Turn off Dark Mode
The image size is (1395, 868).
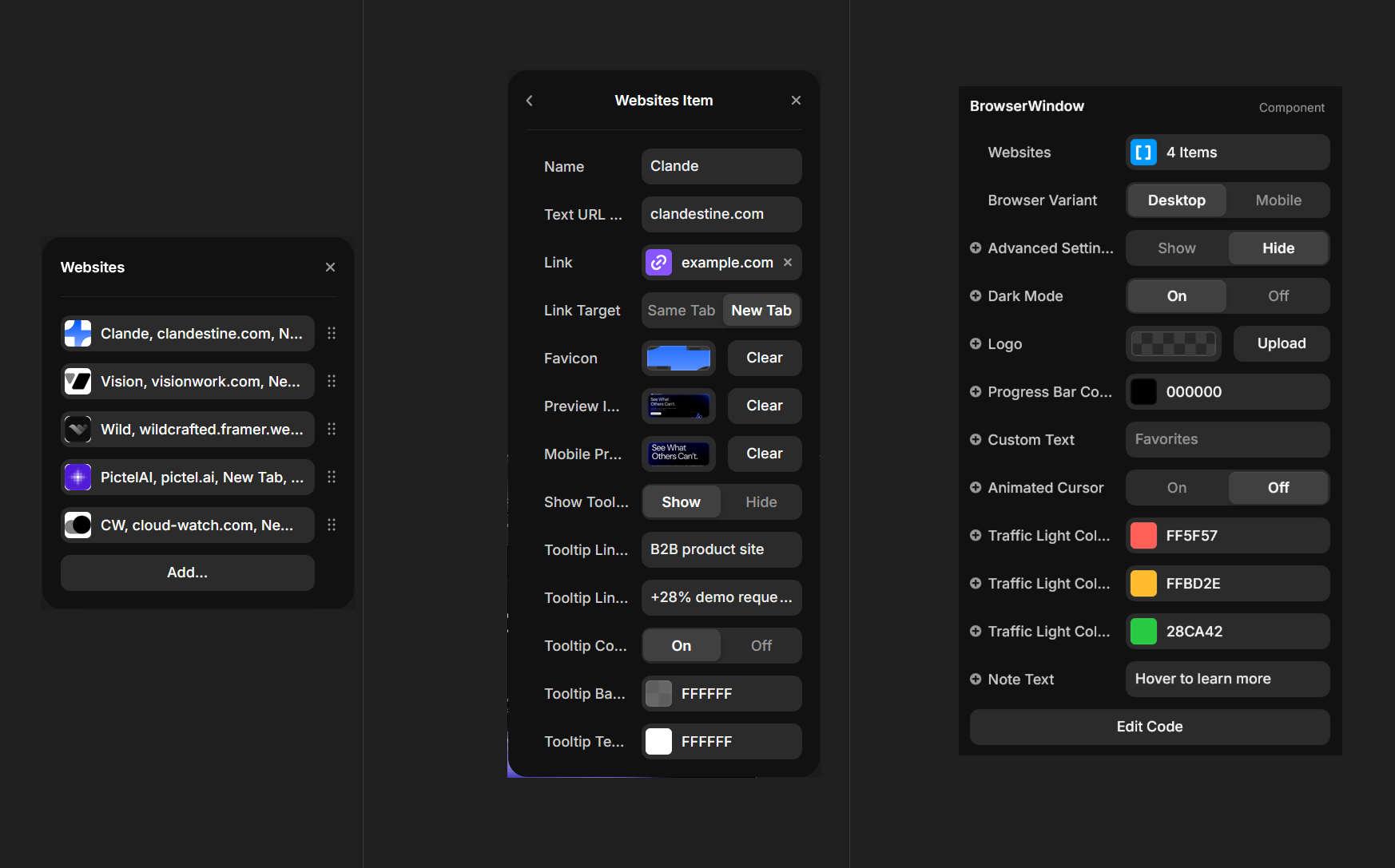tap(1278, 295)
